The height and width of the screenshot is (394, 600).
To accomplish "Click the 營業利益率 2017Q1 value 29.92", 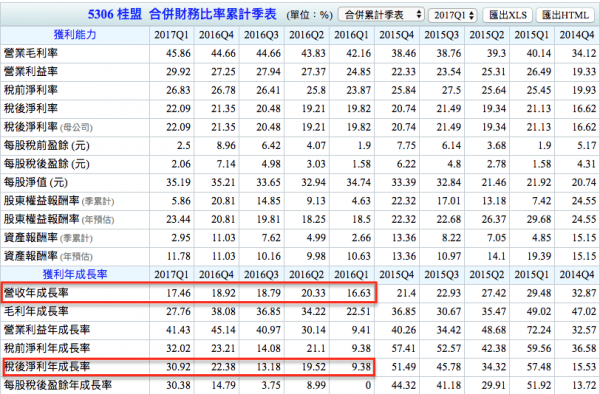I will point(178,72).
